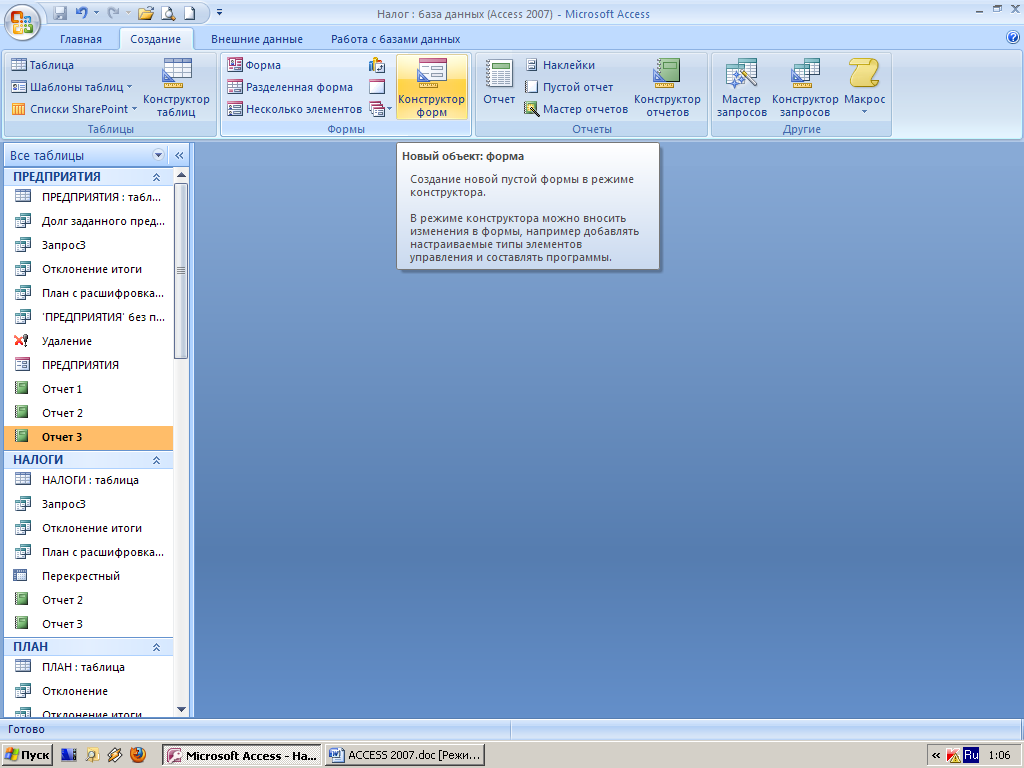Screen dimensions: 1024x768
Task: Select the Отклонение query under ПЛАН
Action: (x=88, y=691)
